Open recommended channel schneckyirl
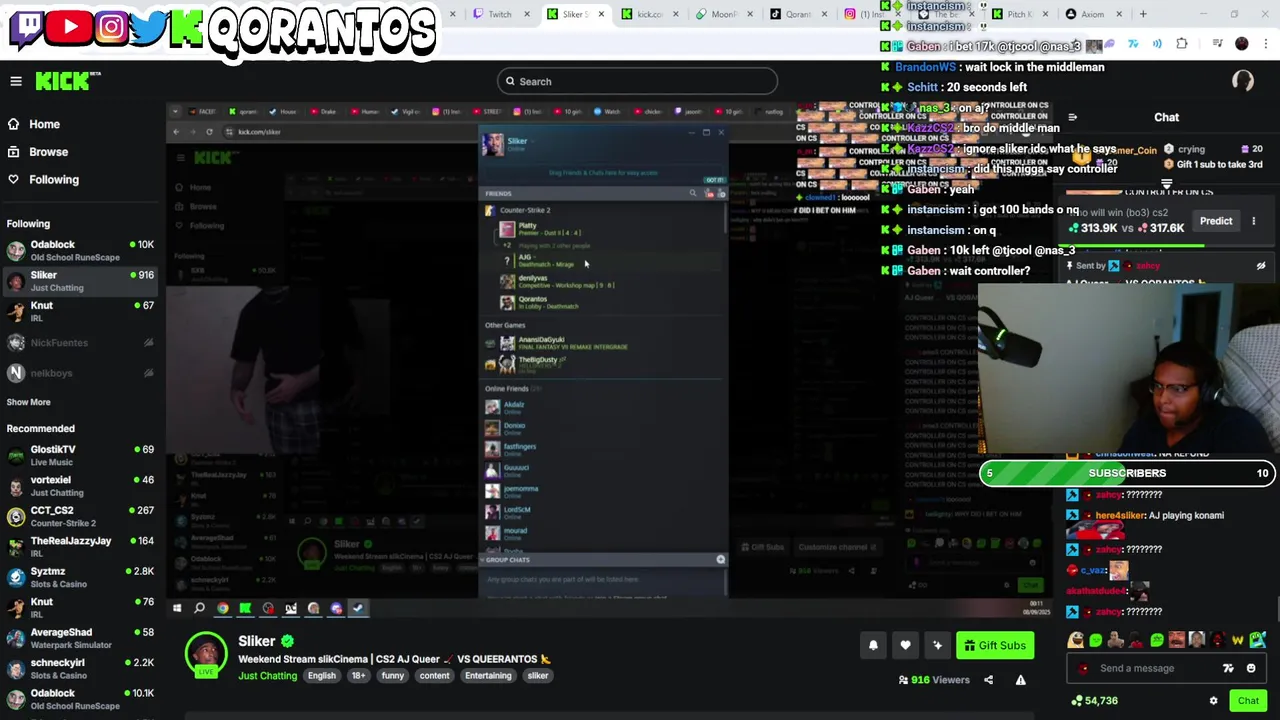 [x=80, y=668]
